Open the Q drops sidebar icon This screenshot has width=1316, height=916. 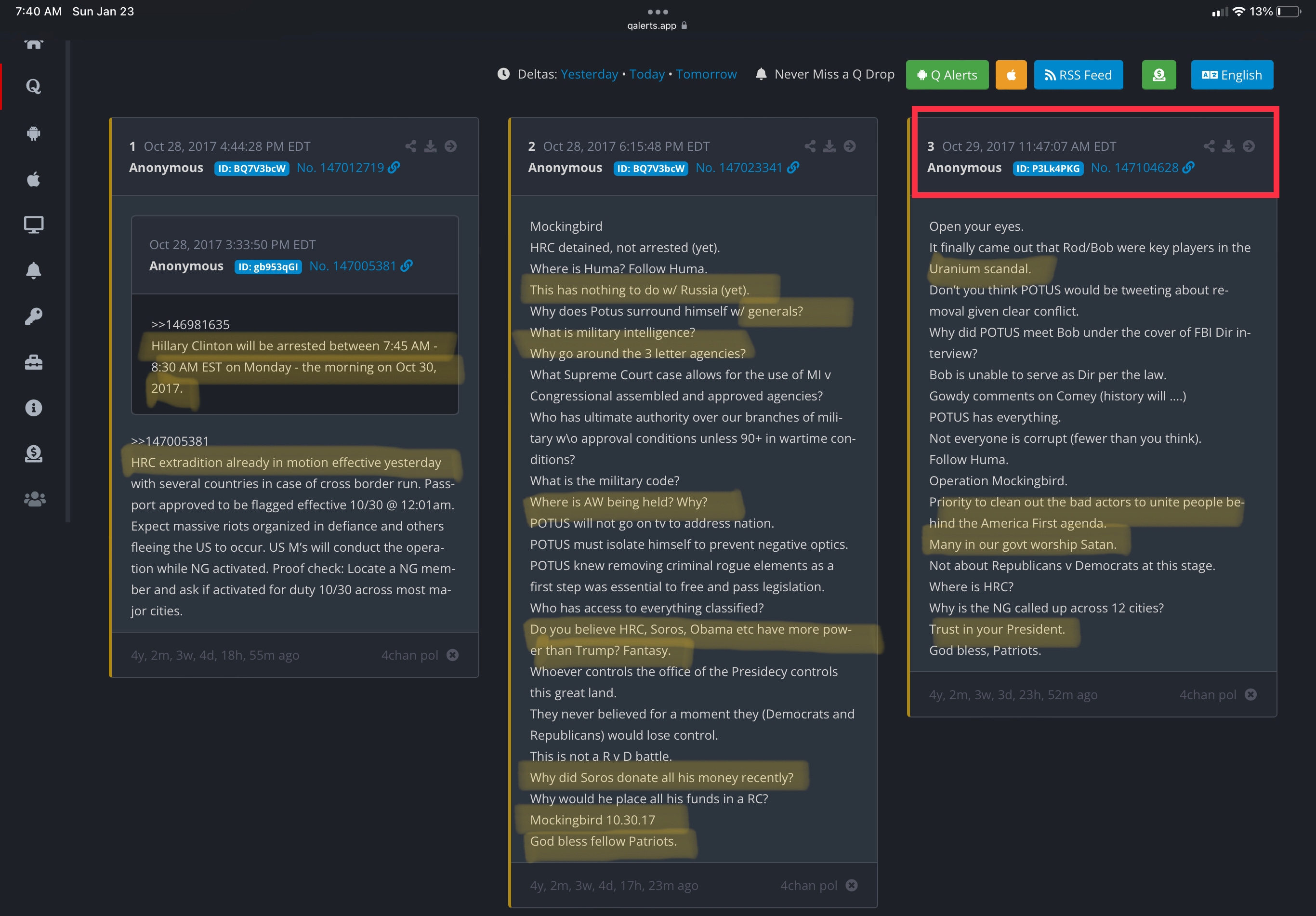click(x=33, y=87)
